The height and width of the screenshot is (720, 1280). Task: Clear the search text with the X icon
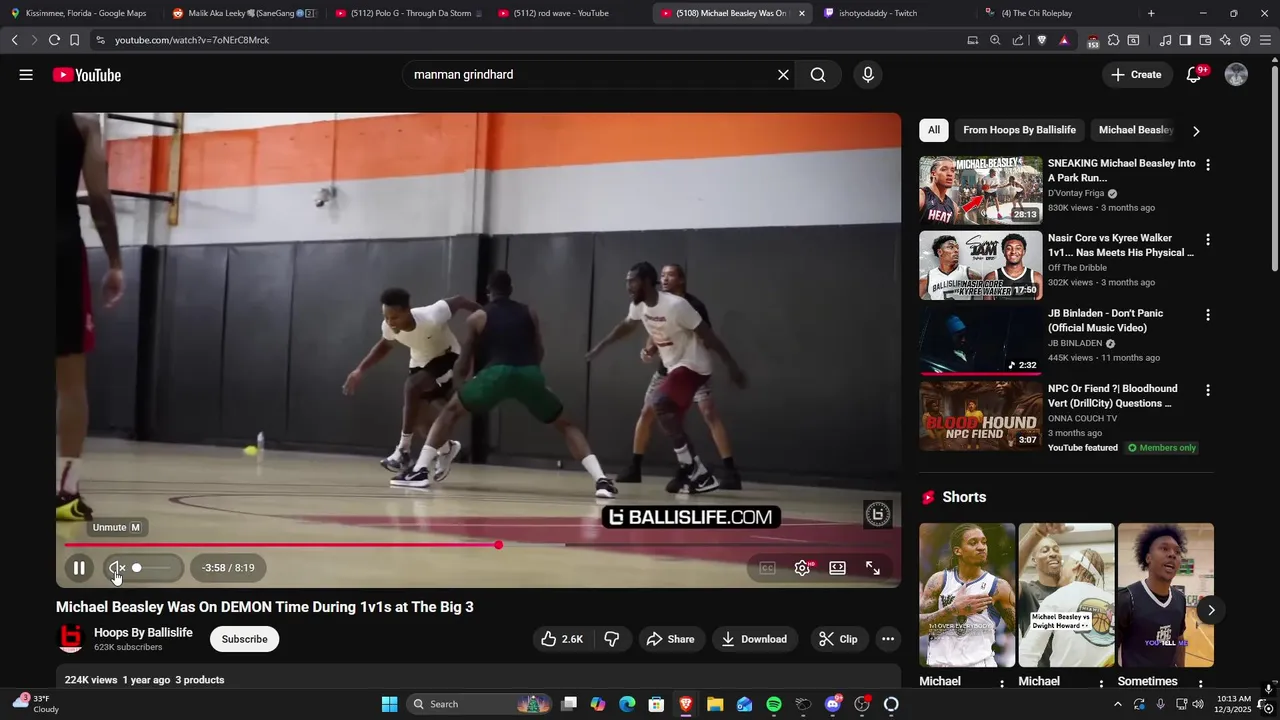tap(783, 75)
